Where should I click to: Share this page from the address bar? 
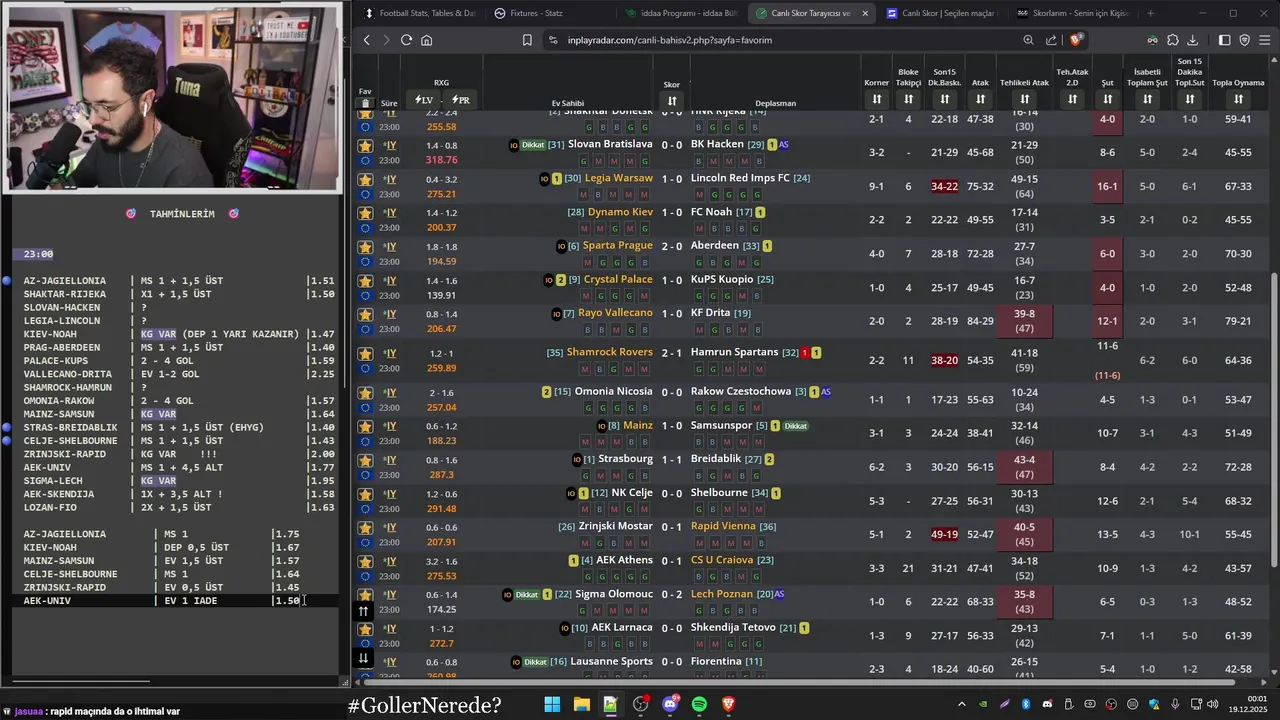tap(1051, 40)
